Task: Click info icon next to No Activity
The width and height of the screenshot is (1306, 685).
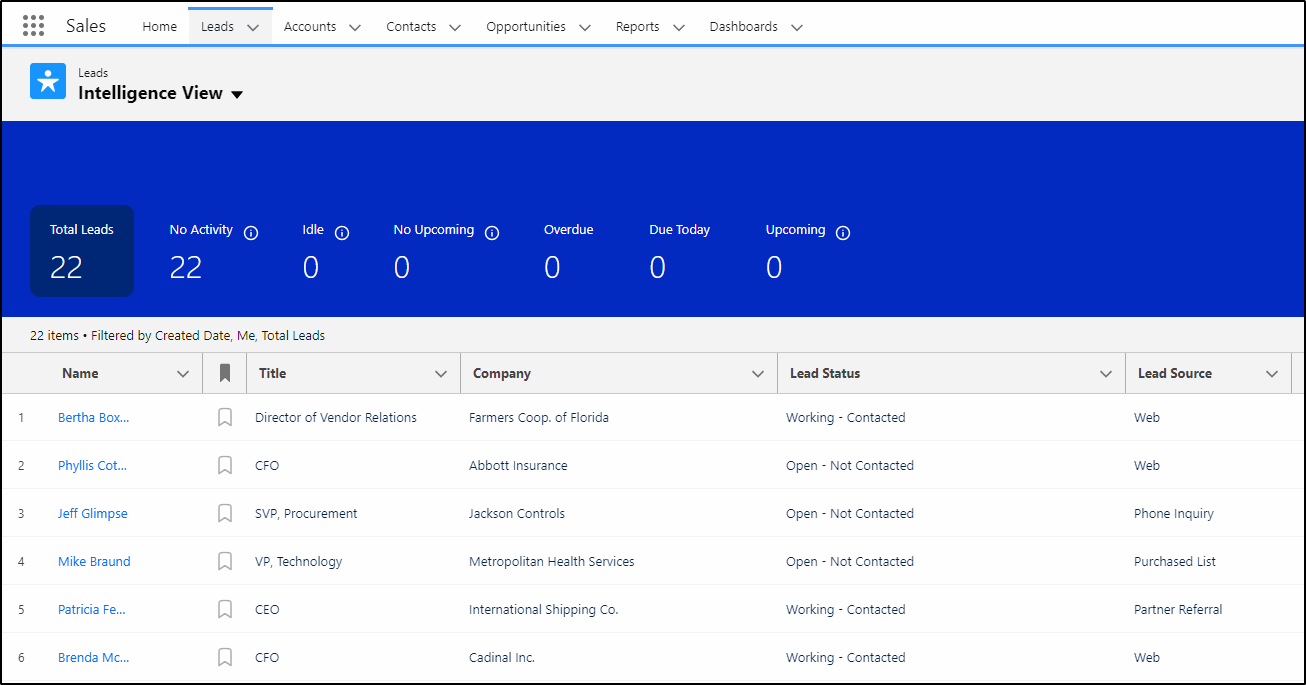Action: 251,233
